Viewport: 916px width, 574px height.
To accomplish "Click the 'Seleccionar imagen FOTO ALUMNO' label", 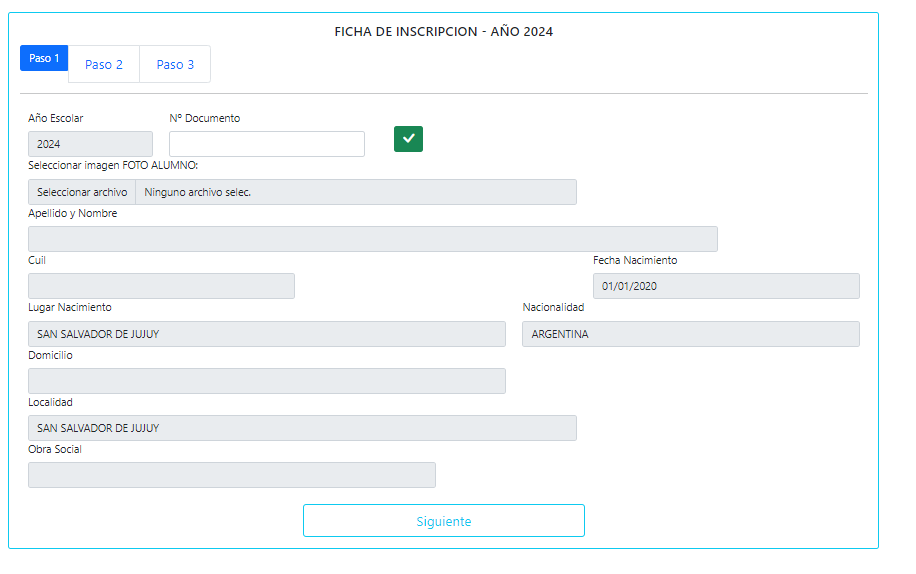I will 113,165.
